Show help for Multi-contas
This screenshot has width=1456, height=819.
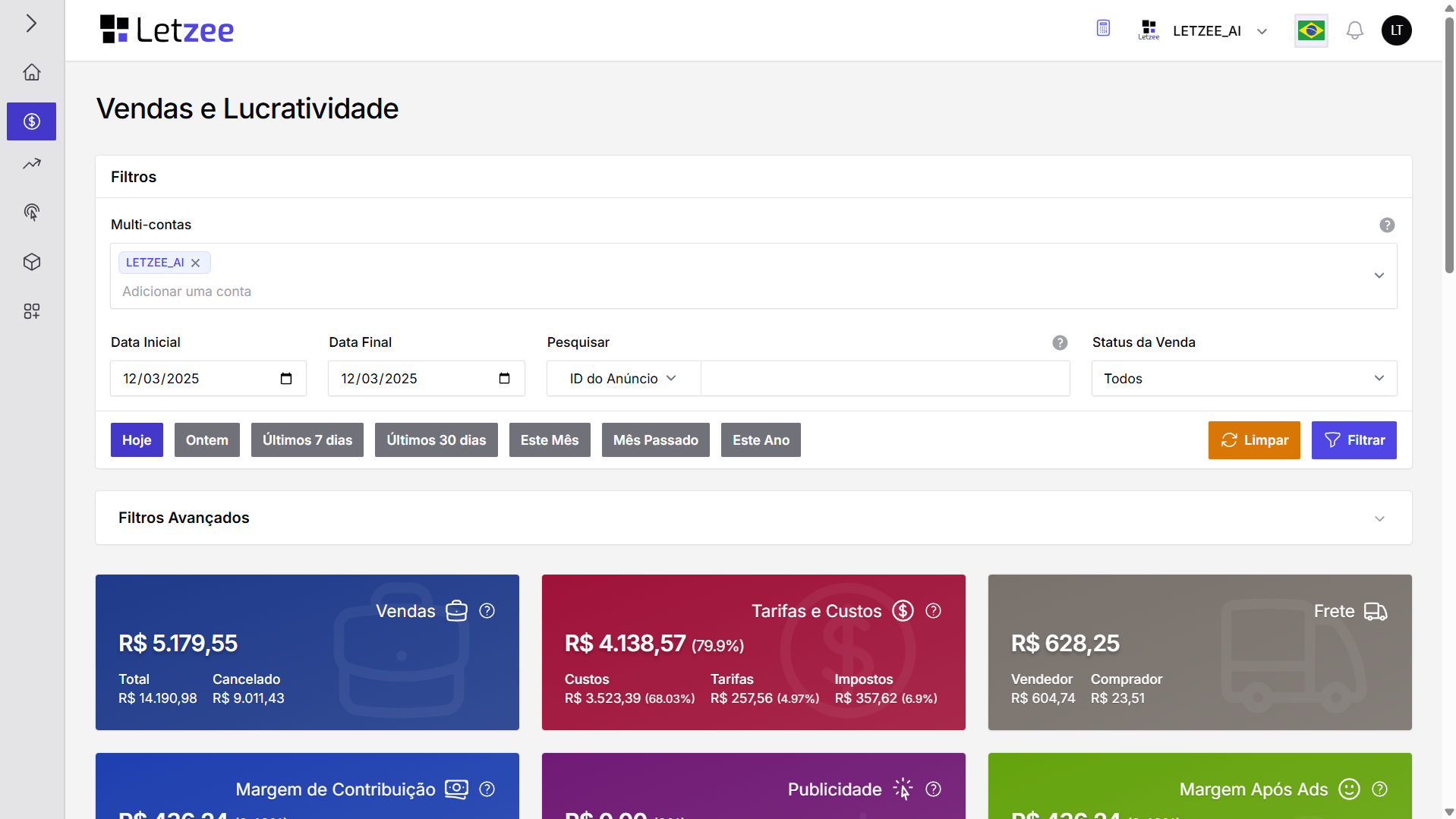coord(1387,225)
